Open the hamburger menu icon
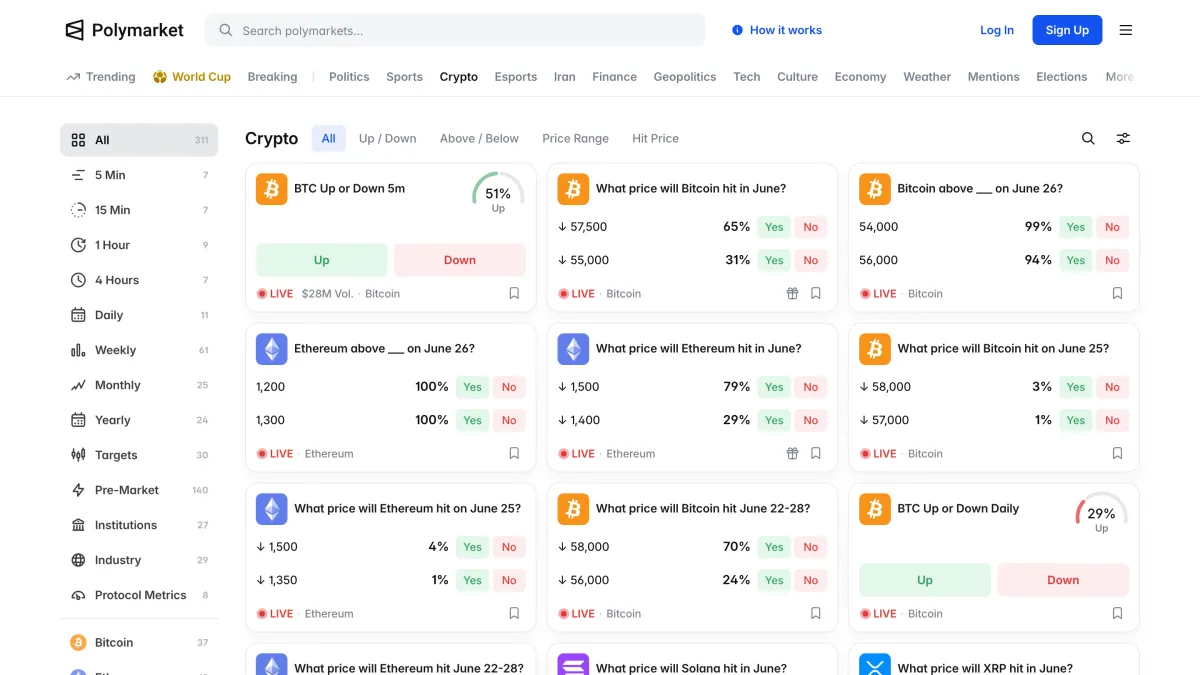This screenshot has width=1200, height=675. coord(1126,30)
